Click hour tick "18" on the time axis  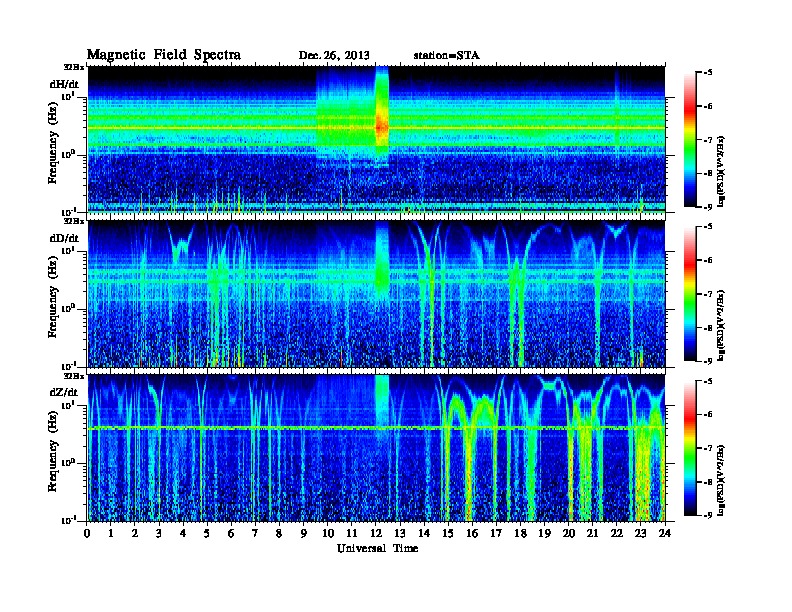coord(520,533)
